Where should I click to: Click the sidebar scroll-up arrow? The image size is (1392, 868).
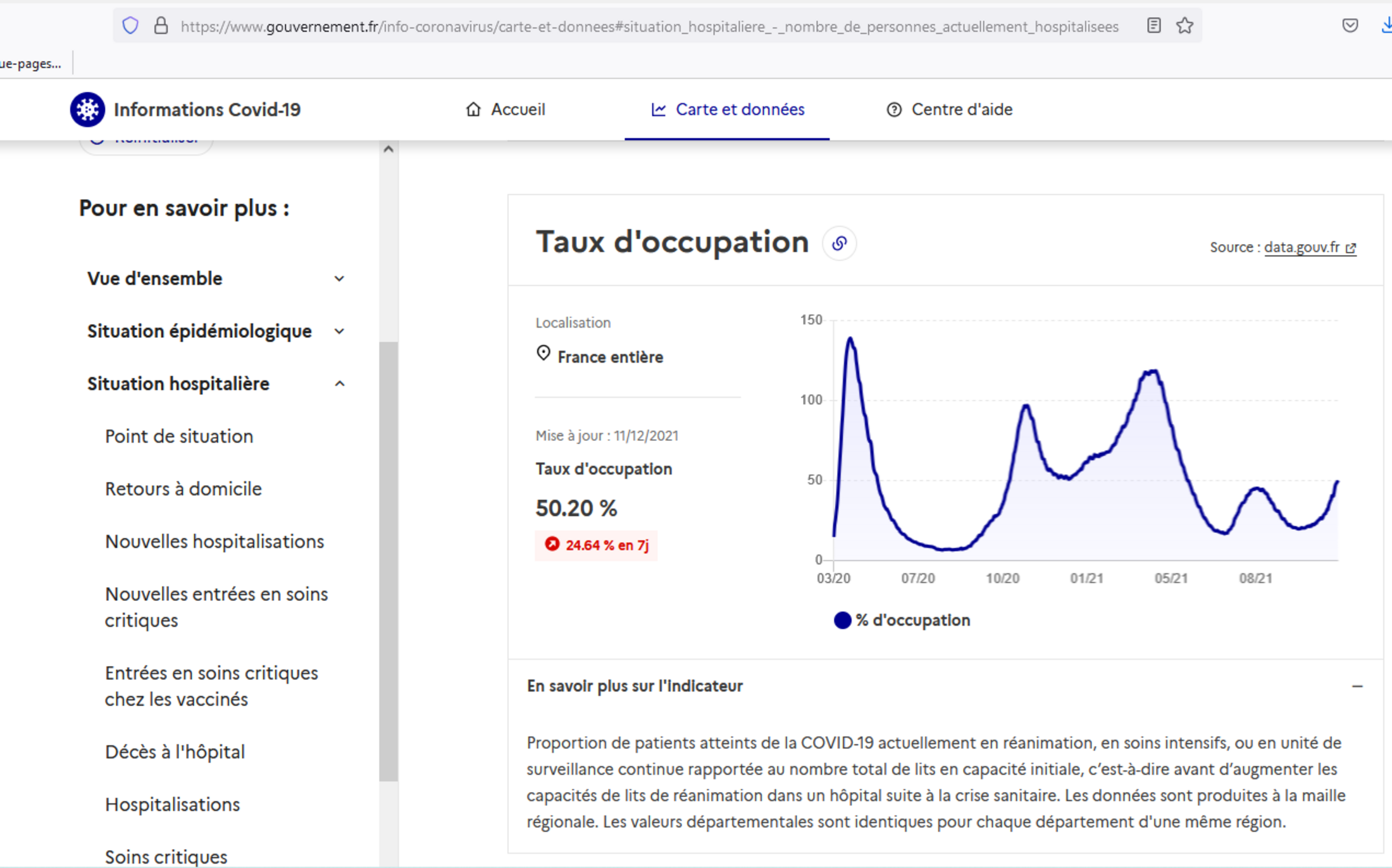(x=388, y=149)
